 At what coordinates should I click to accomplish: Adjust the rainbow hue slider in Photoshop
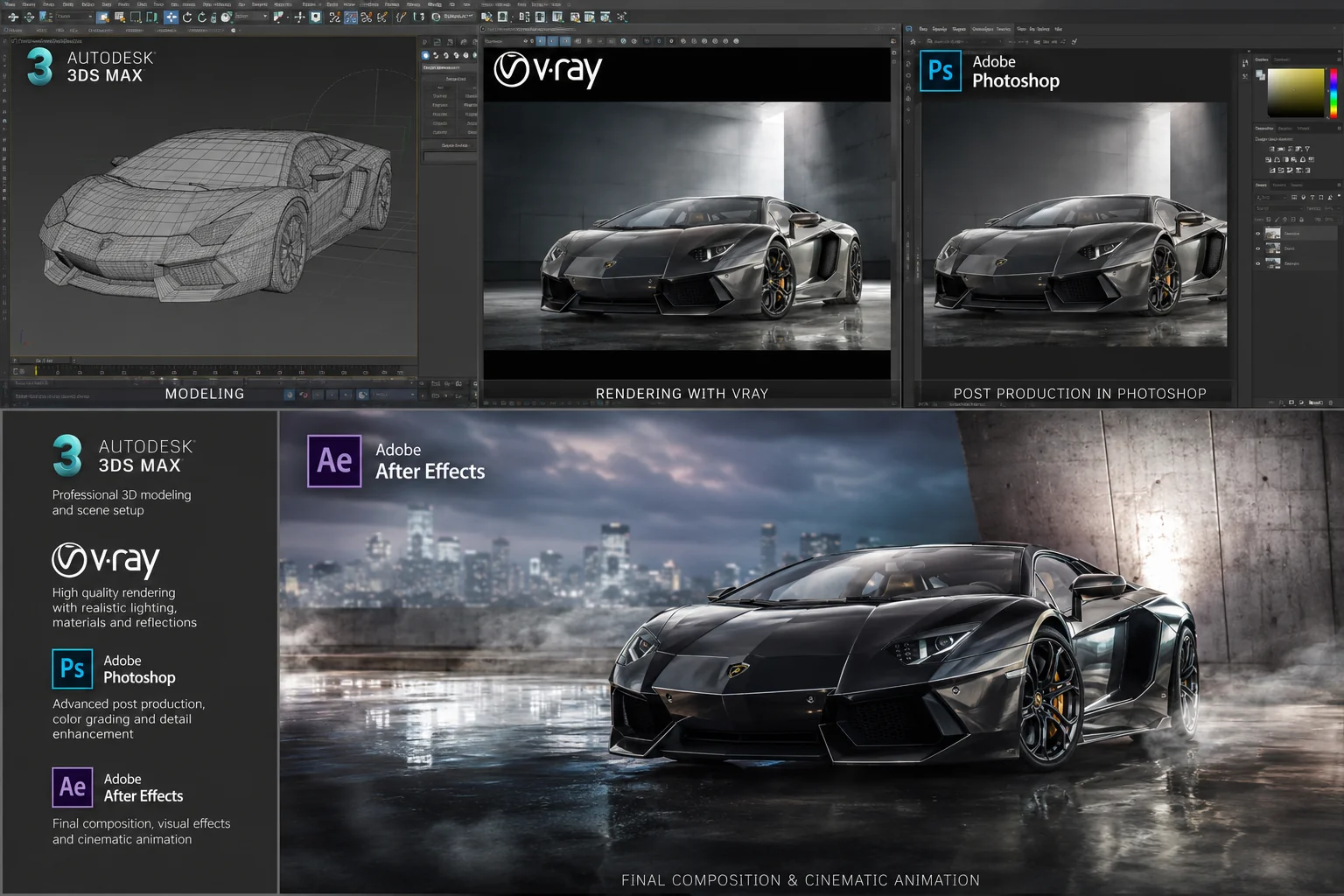(1333, 93)
